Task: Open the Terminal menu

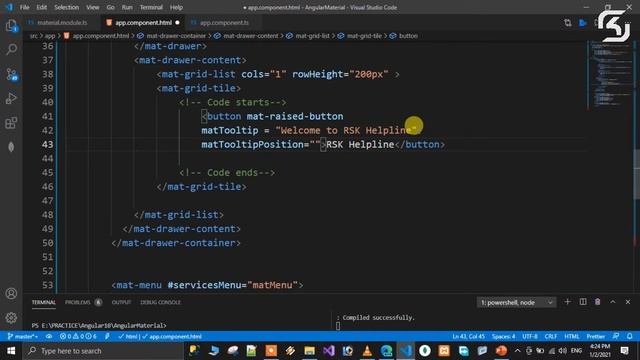Action: pos(151,7)
